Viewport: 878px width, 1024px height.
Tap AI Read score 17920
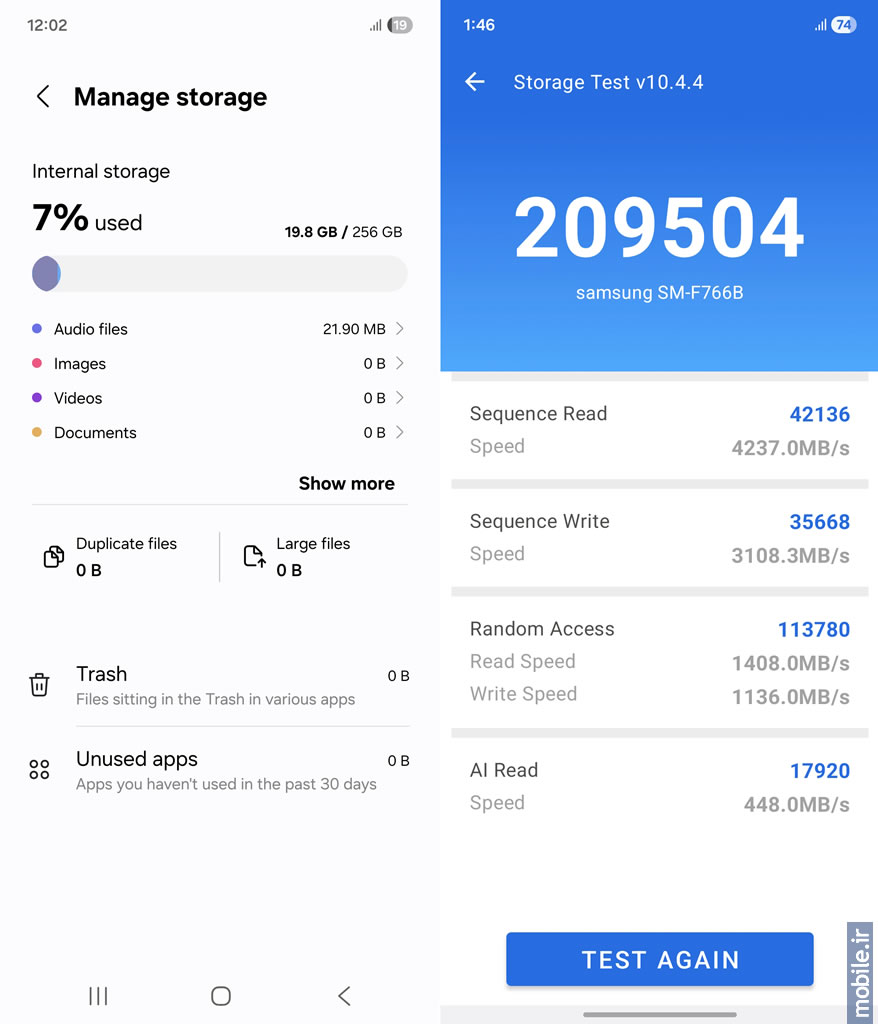[820, 771]
